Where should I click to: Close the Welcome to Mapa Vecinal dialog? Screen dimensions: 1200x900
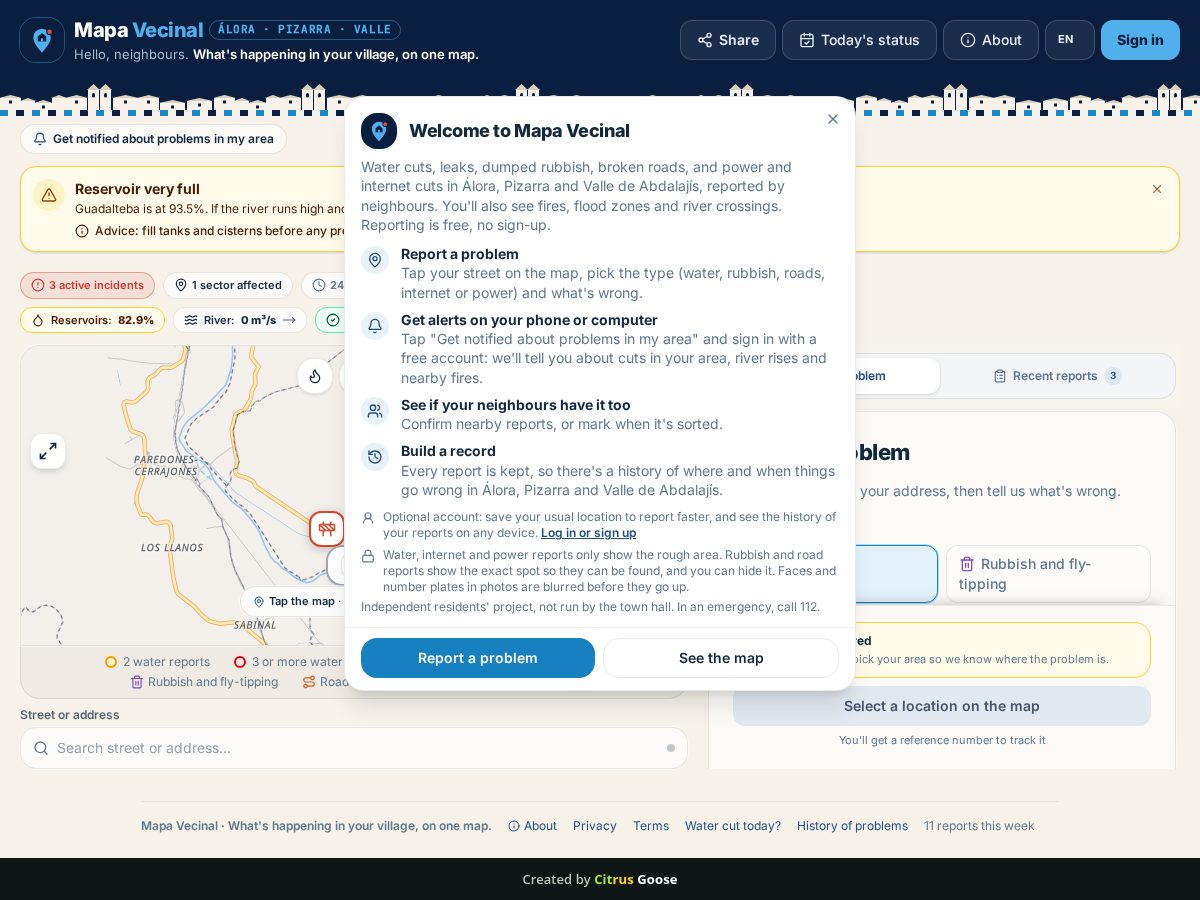coord(833,119)
